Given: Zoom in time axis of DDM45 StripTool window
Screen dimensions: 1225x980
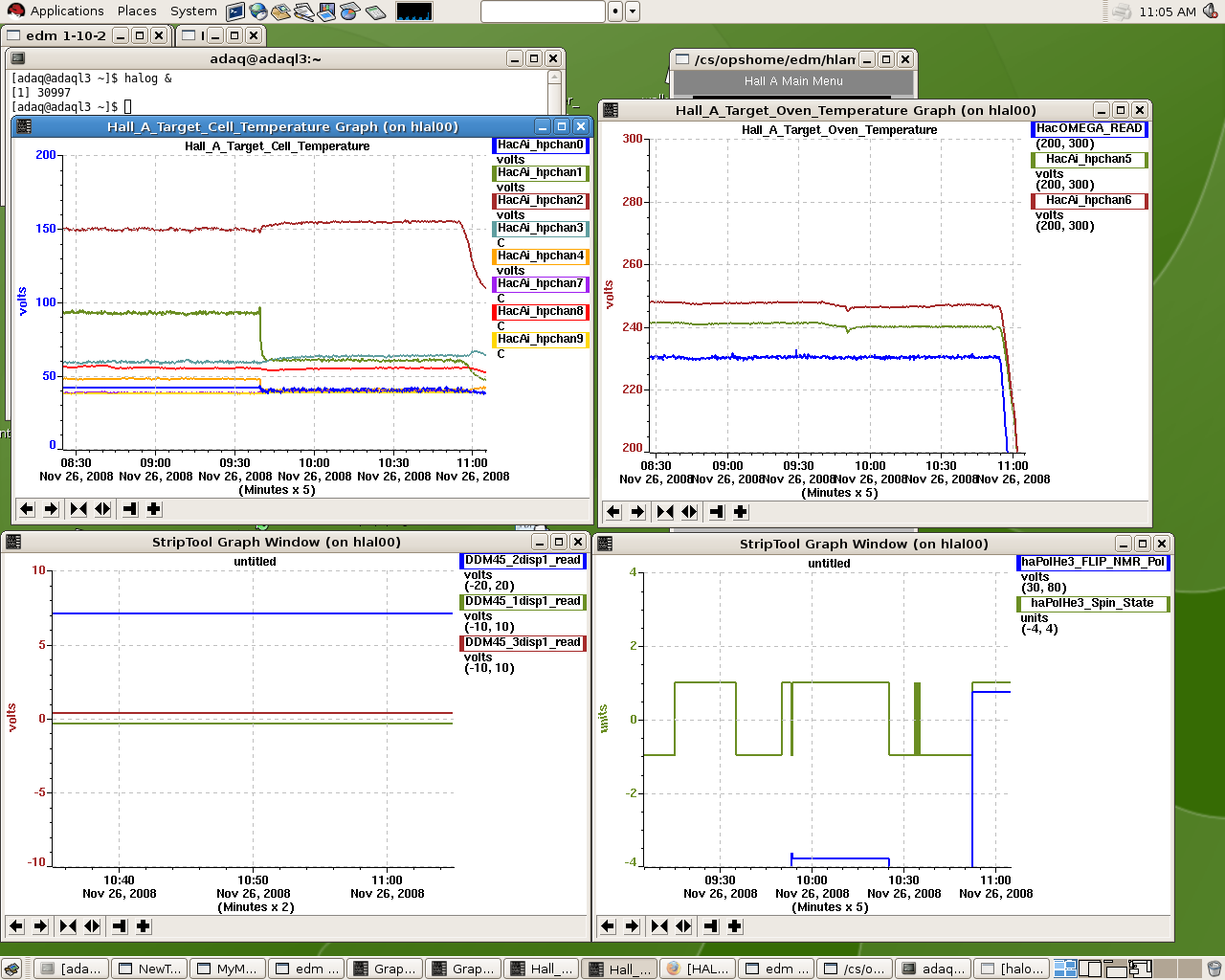Looking at the screenshot, I should click(68, 925).
